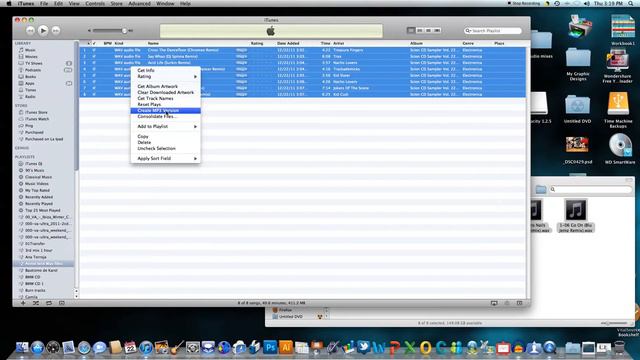Toggle shuffle at bottom of iTunes
The image size is (640, 360).
(36, 303)
